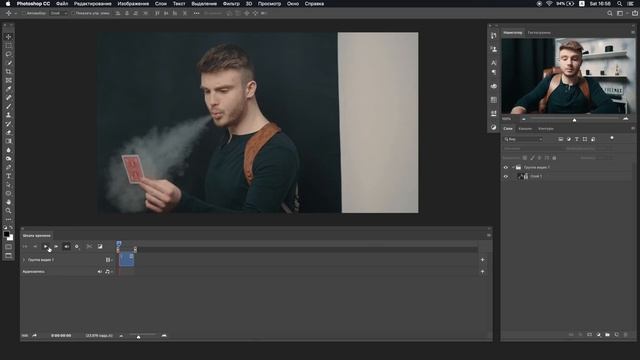Open the Navigator panel flyout menu
Screen dimensions: 640x360
tap(633, 32)
